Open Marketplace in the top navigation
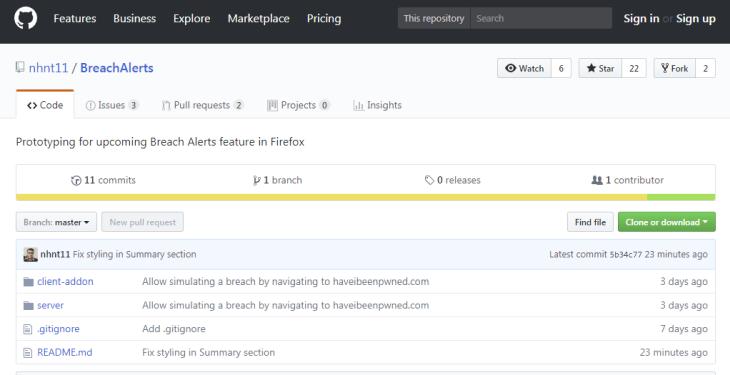The height and width of the screenshot is (375, 730). click(x=258, y=19)
